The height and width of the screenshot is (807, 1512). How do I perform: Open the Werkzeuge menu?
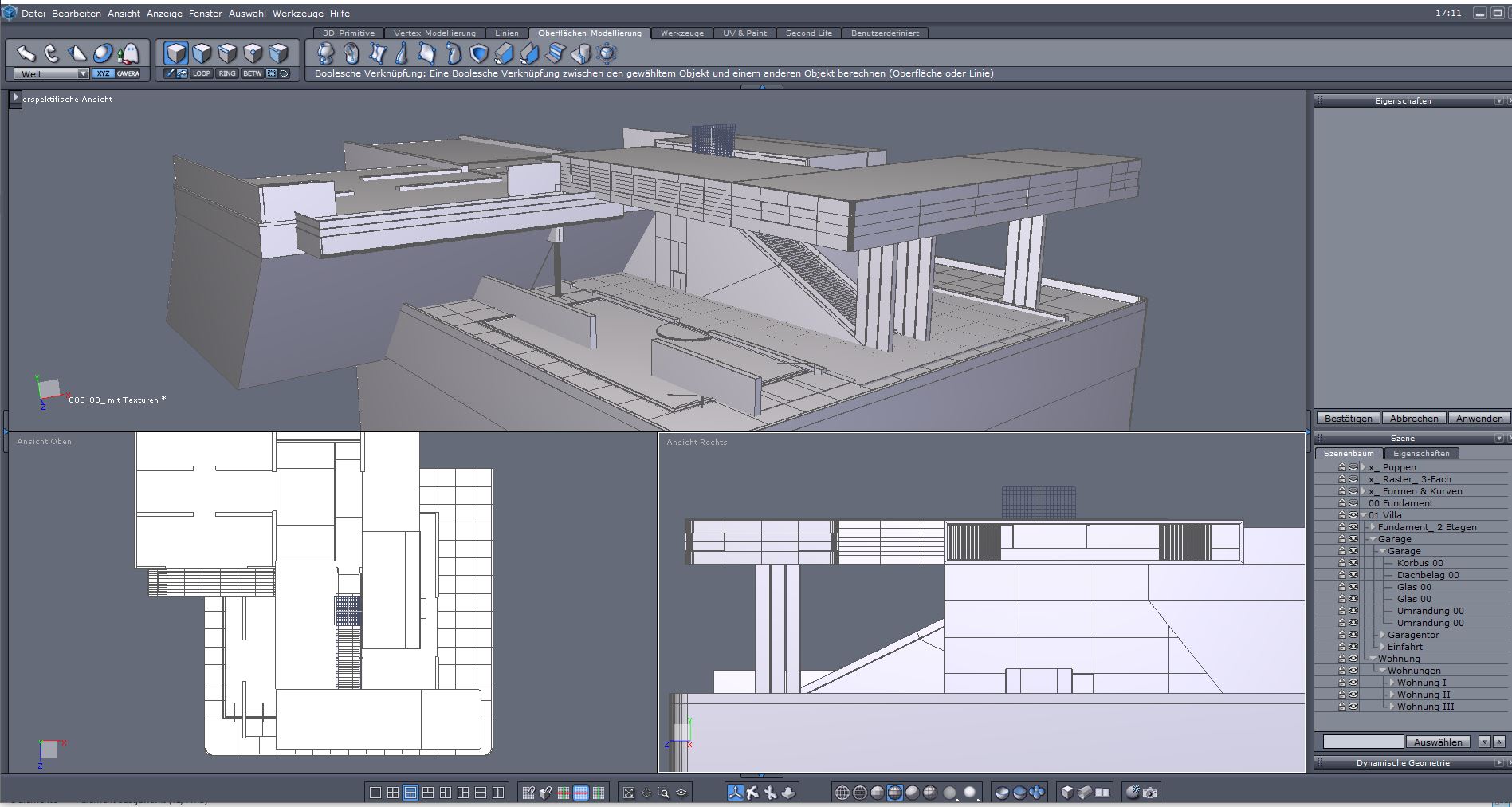tap(297, 14)
